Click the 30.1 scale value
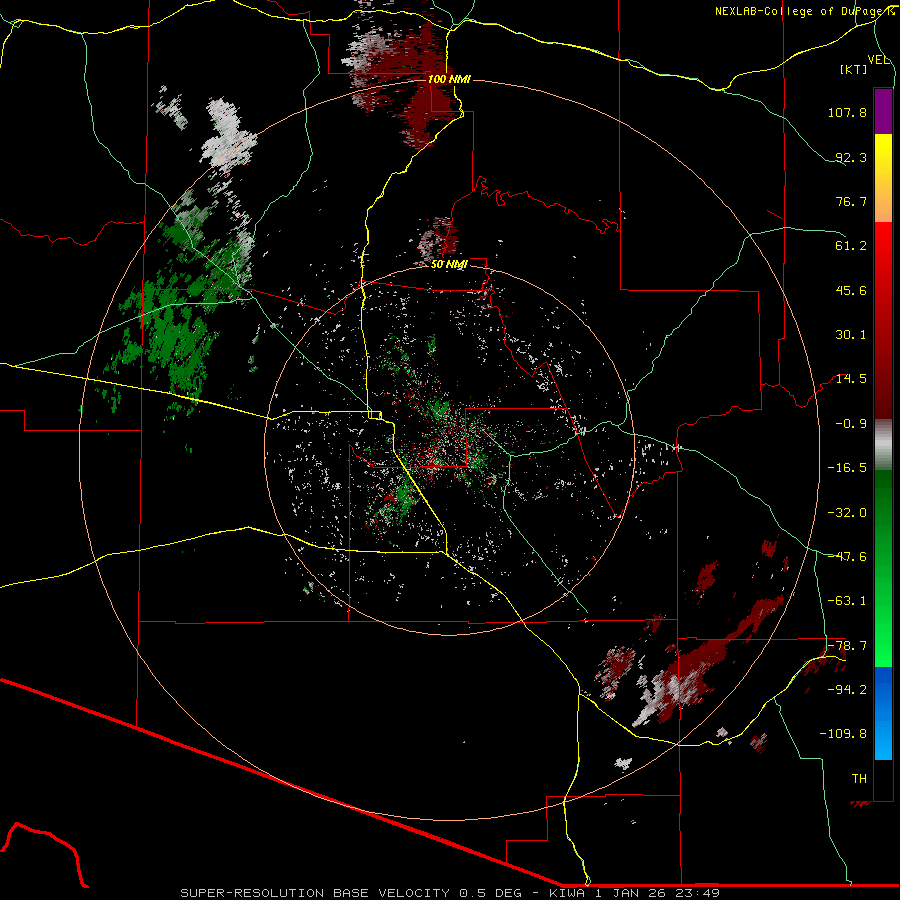The image size is (900, 900). 851,335
